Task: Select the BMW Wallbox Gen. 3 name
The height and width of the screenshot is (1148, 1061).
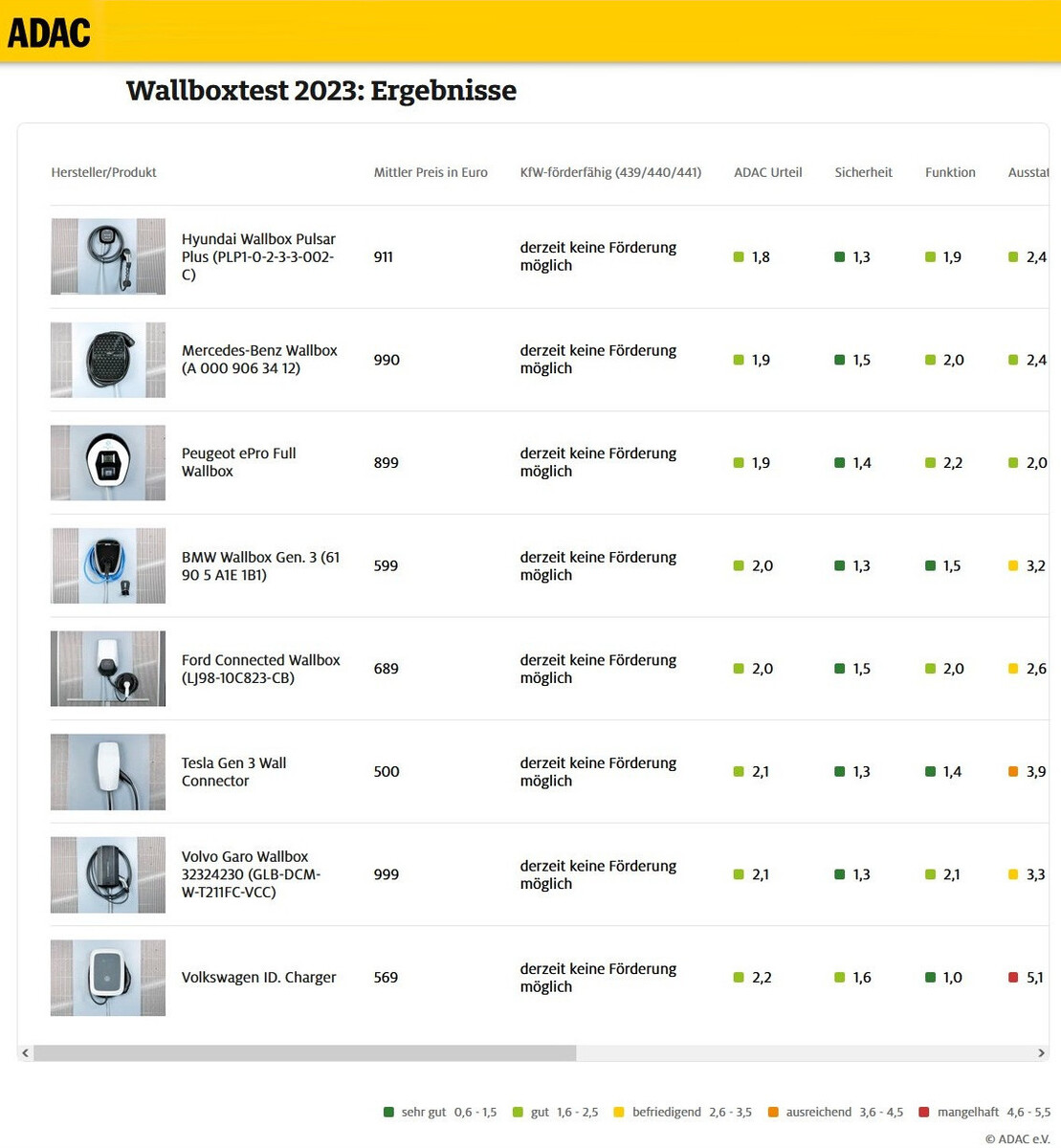Action: (260, 565)
